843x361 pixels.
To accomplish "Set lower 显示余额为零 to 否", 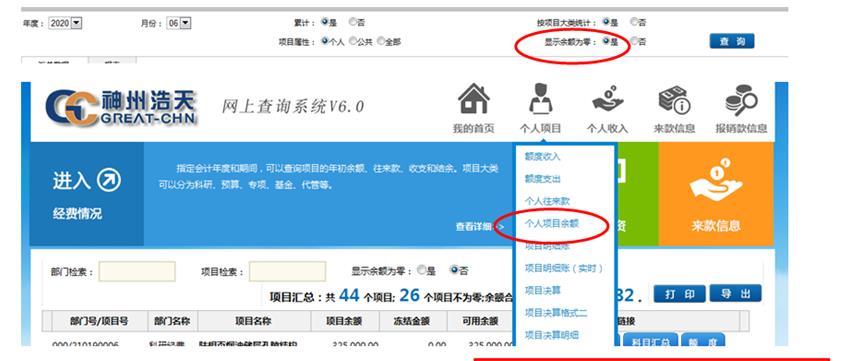I will [x=454, y=270].
